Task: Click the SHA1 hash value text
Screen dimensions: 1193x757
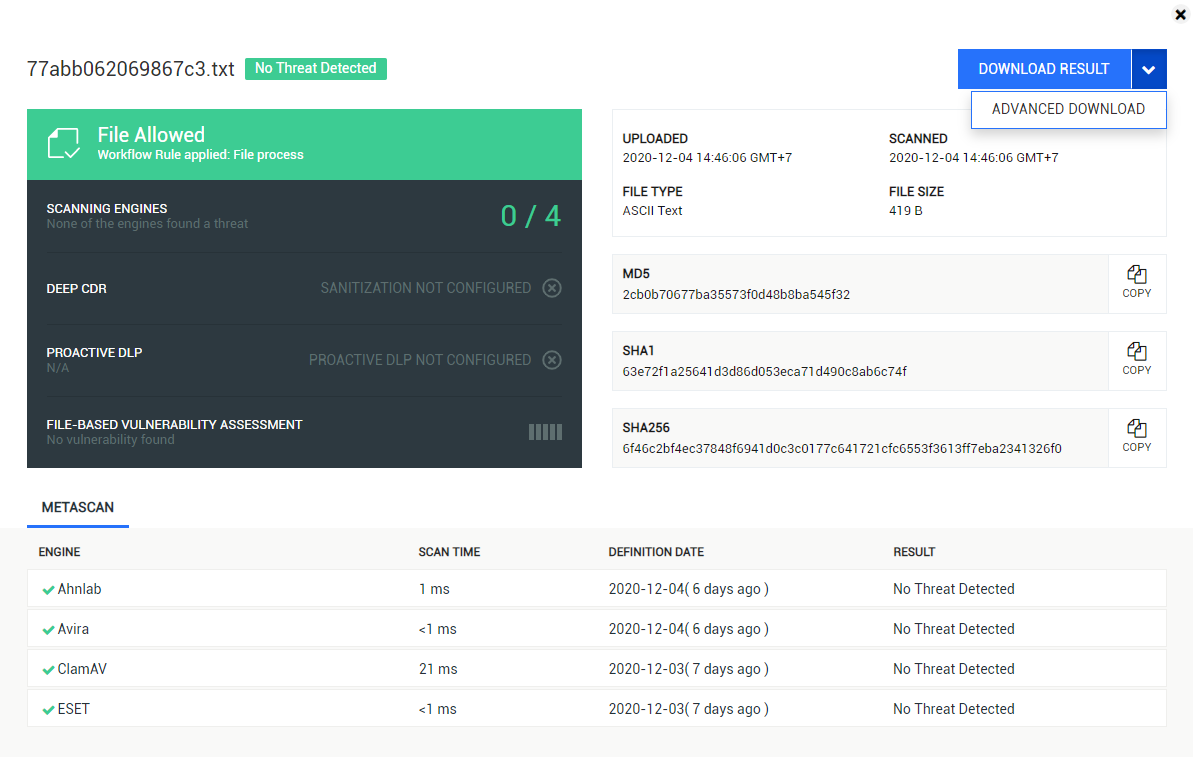Action: point(765,371)
